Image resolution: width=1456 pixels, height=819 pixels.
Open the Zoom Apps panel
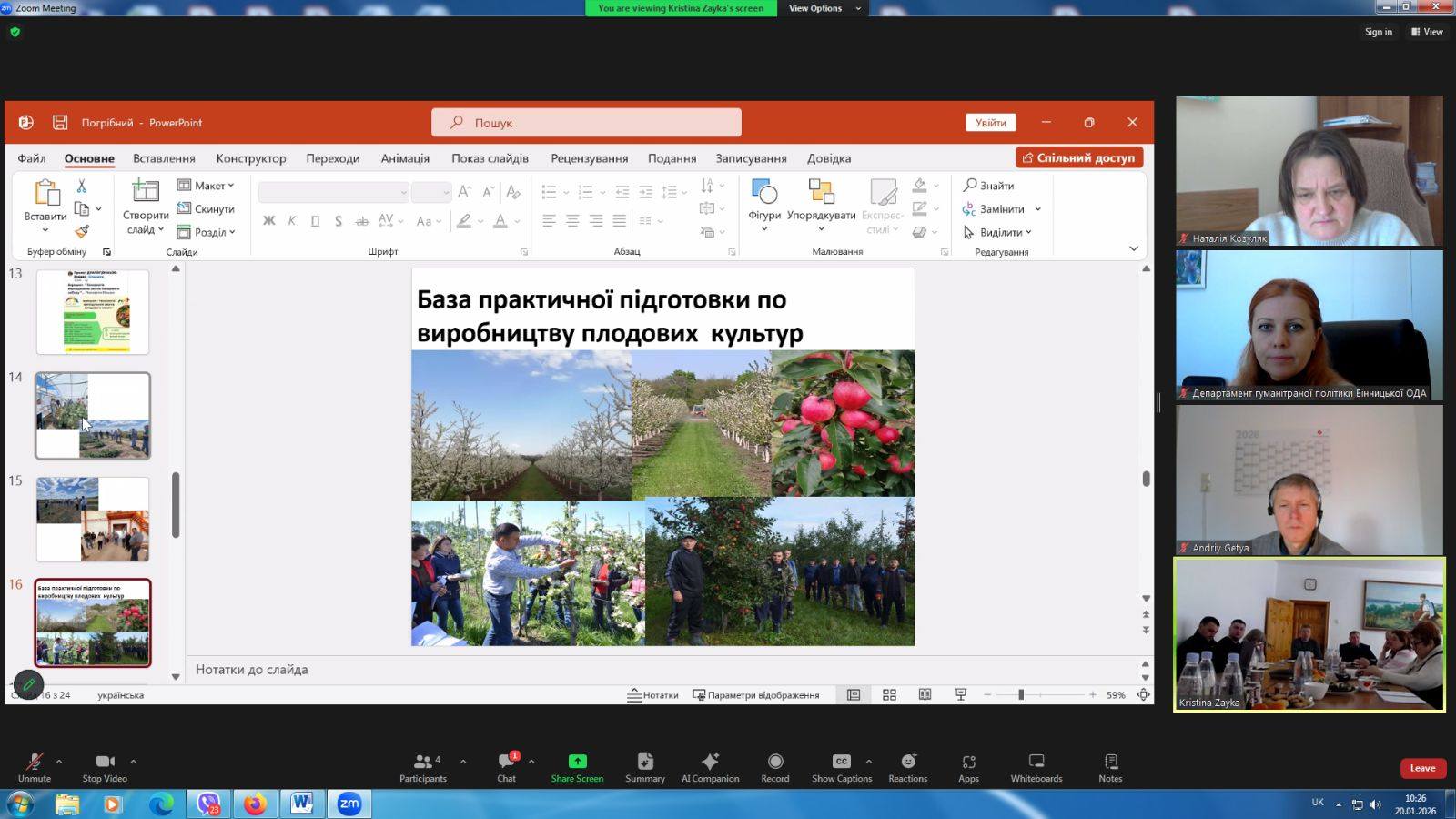(x=968, y=766)
